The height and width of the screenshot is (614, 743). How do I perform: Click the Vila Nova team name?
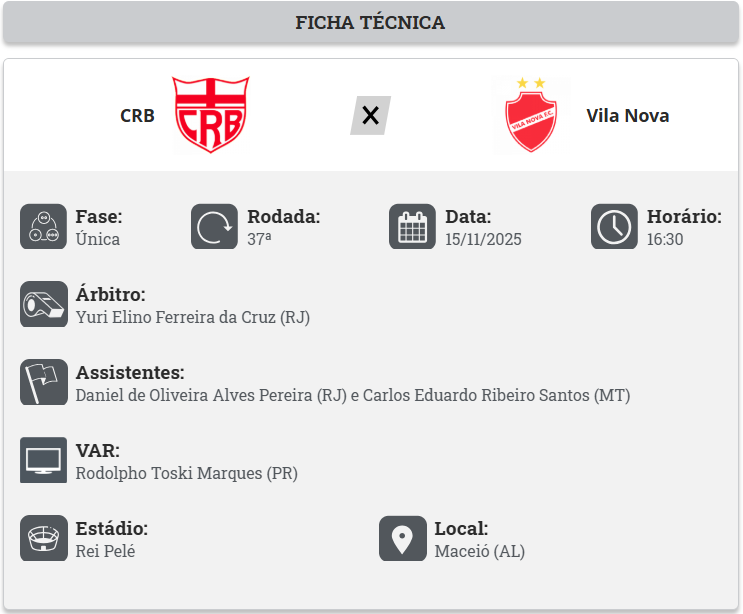[x=627, y=115]
